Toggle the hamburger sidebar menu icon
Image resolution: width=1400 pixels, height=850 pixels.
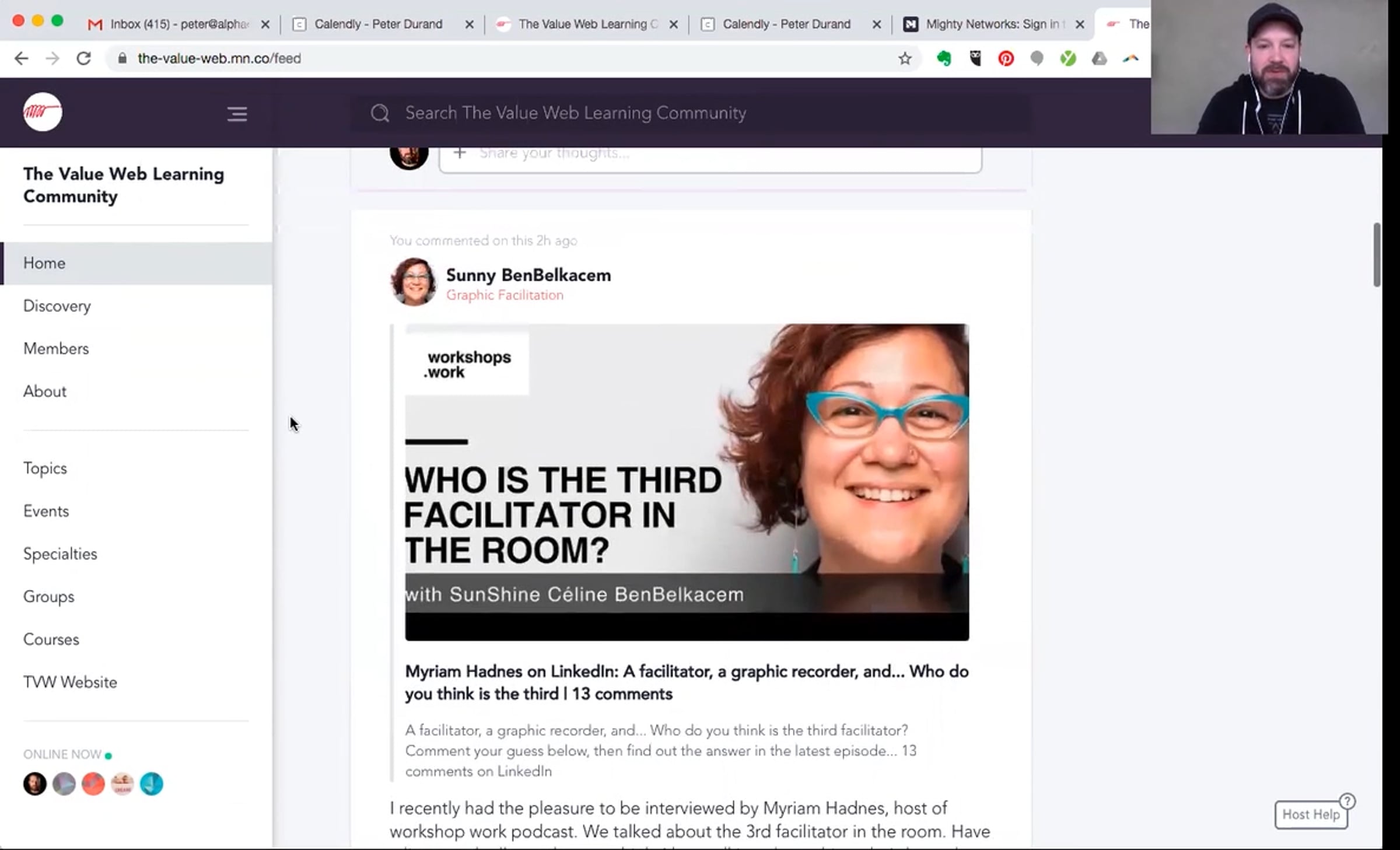237,114
